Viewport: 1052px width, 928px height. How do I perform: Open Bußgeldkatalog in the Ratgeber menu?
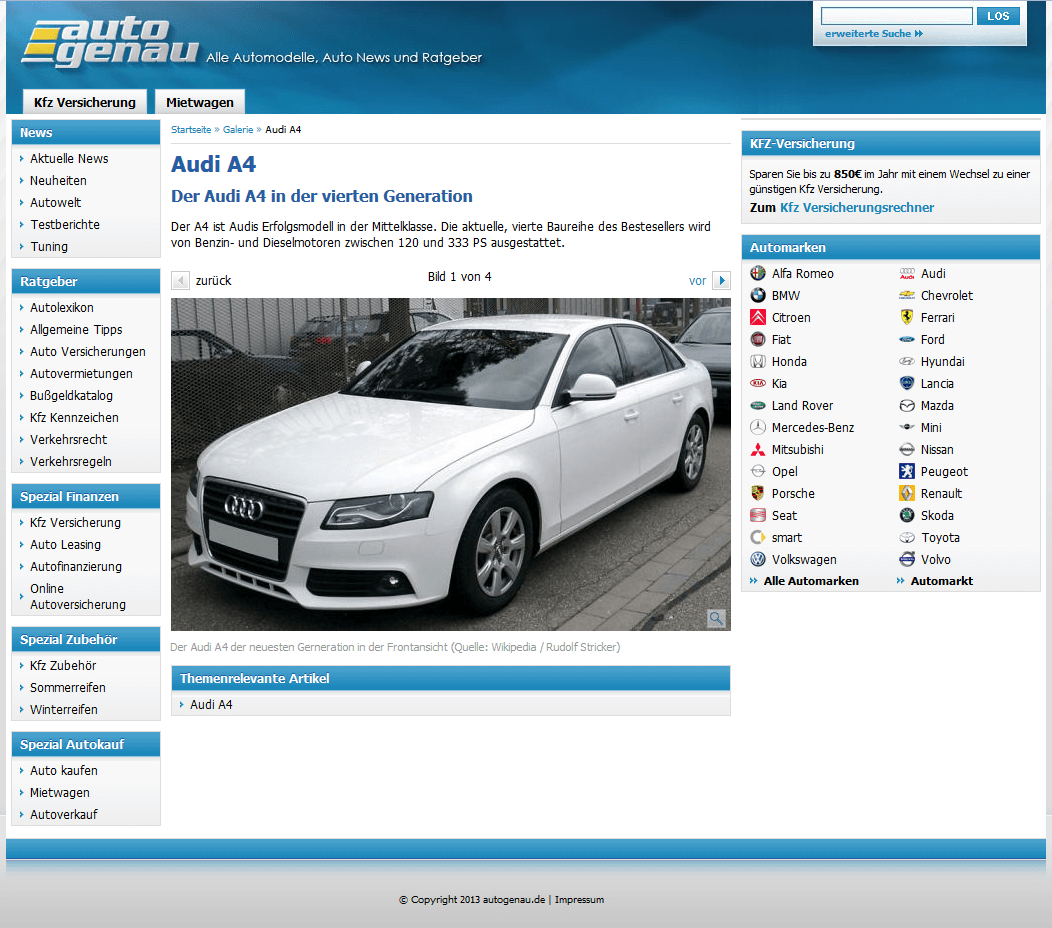[x=71, y=396]
